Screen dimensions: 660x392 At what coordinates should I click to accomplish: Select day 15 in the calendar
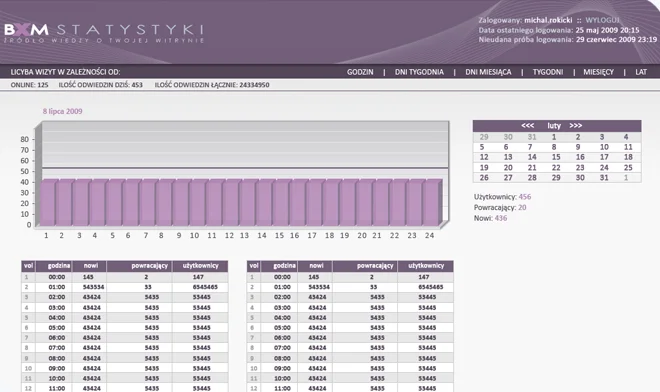(x=556, y=157)
